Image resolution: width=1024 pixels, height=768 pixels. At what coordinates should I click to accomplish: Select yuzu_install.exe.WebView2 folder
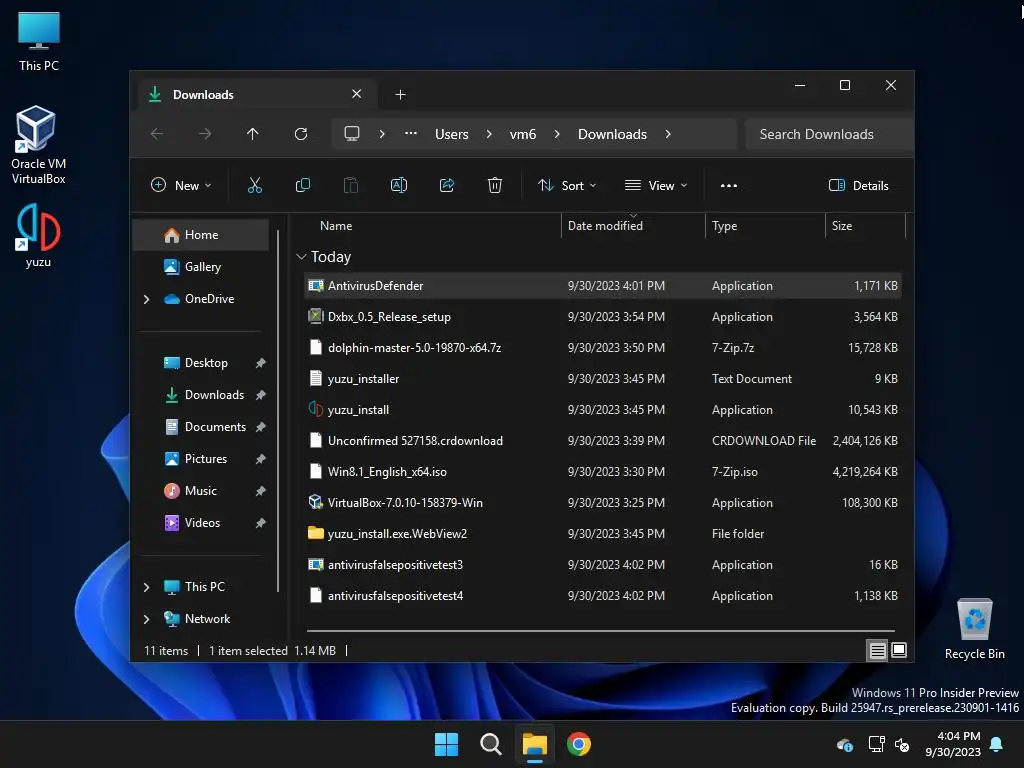click(x=602, y=534)
